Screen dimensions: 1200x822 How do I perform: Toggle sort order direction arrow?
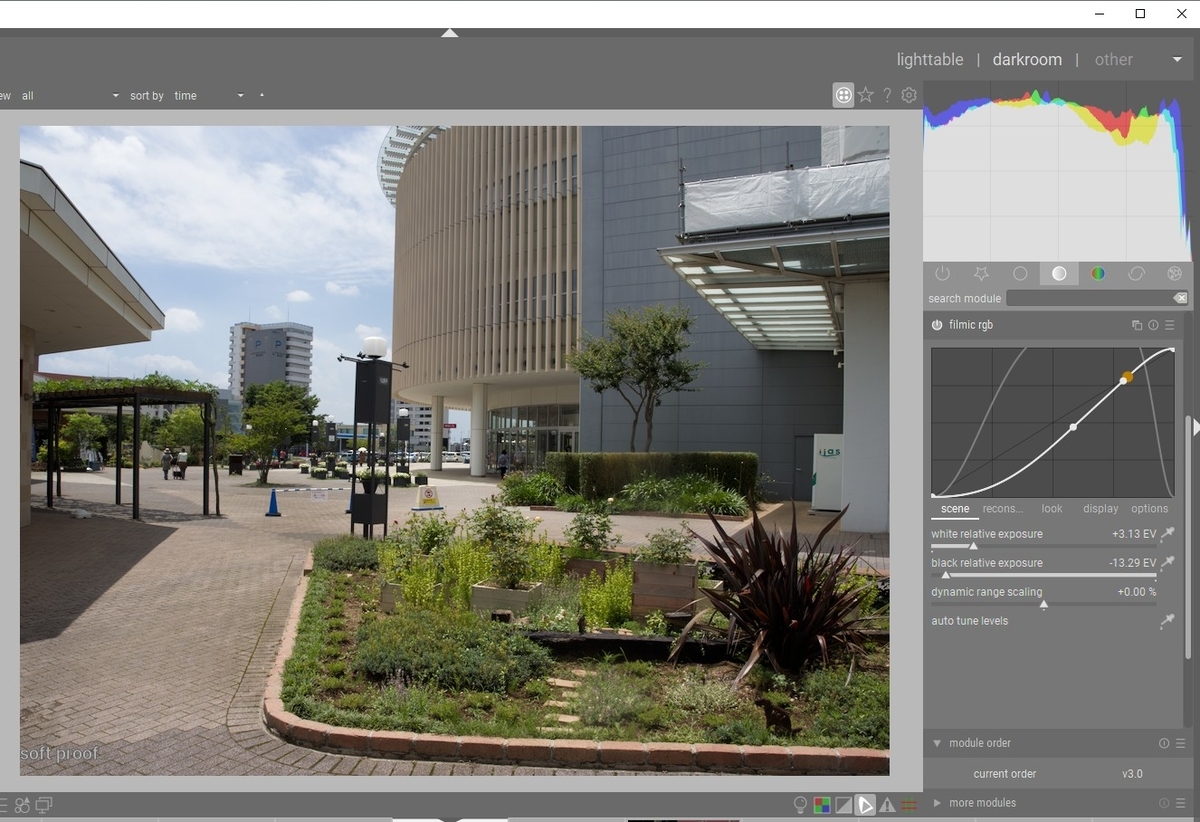coord(262,95)
